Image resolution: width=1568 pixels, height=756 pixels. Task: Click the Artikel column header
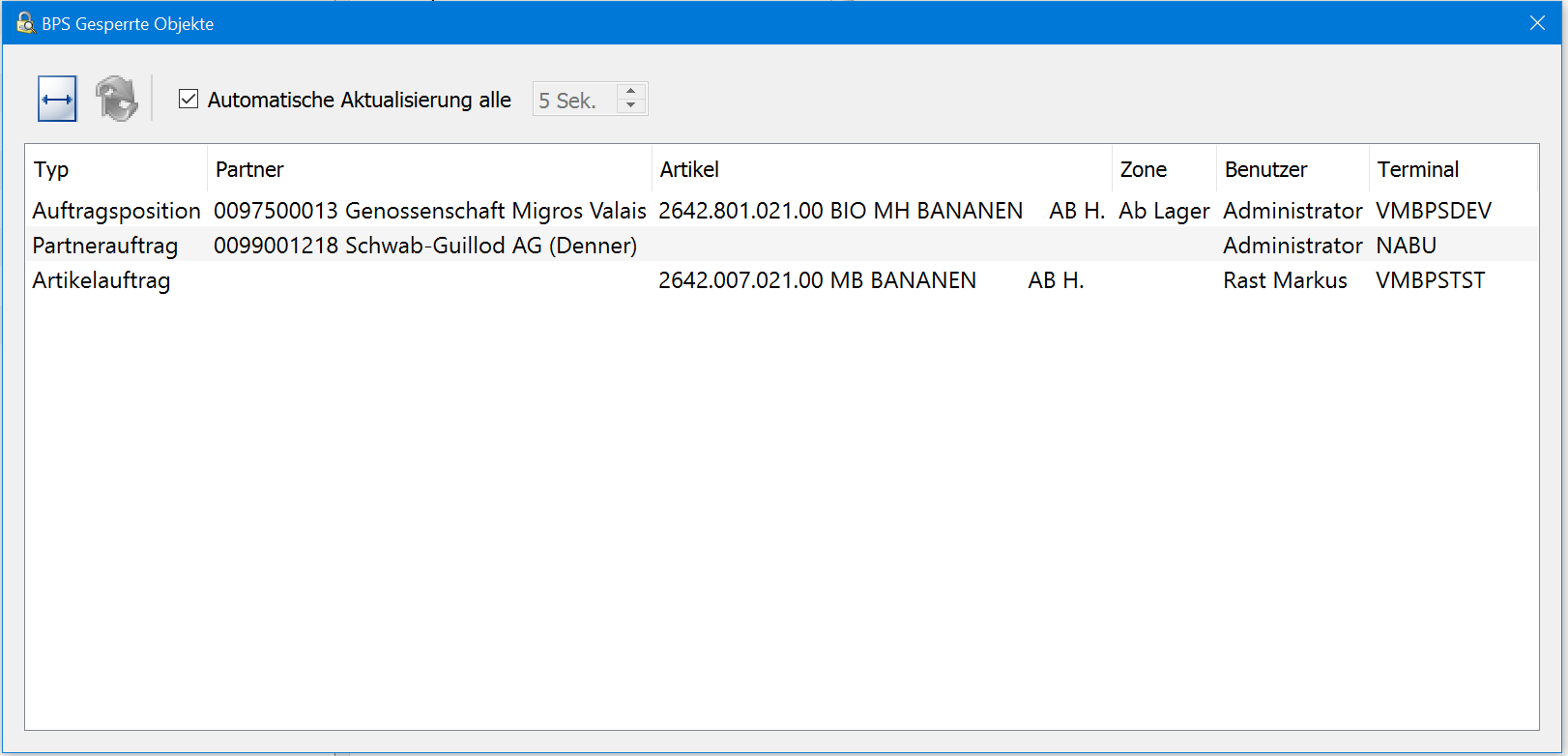point(689,170)
